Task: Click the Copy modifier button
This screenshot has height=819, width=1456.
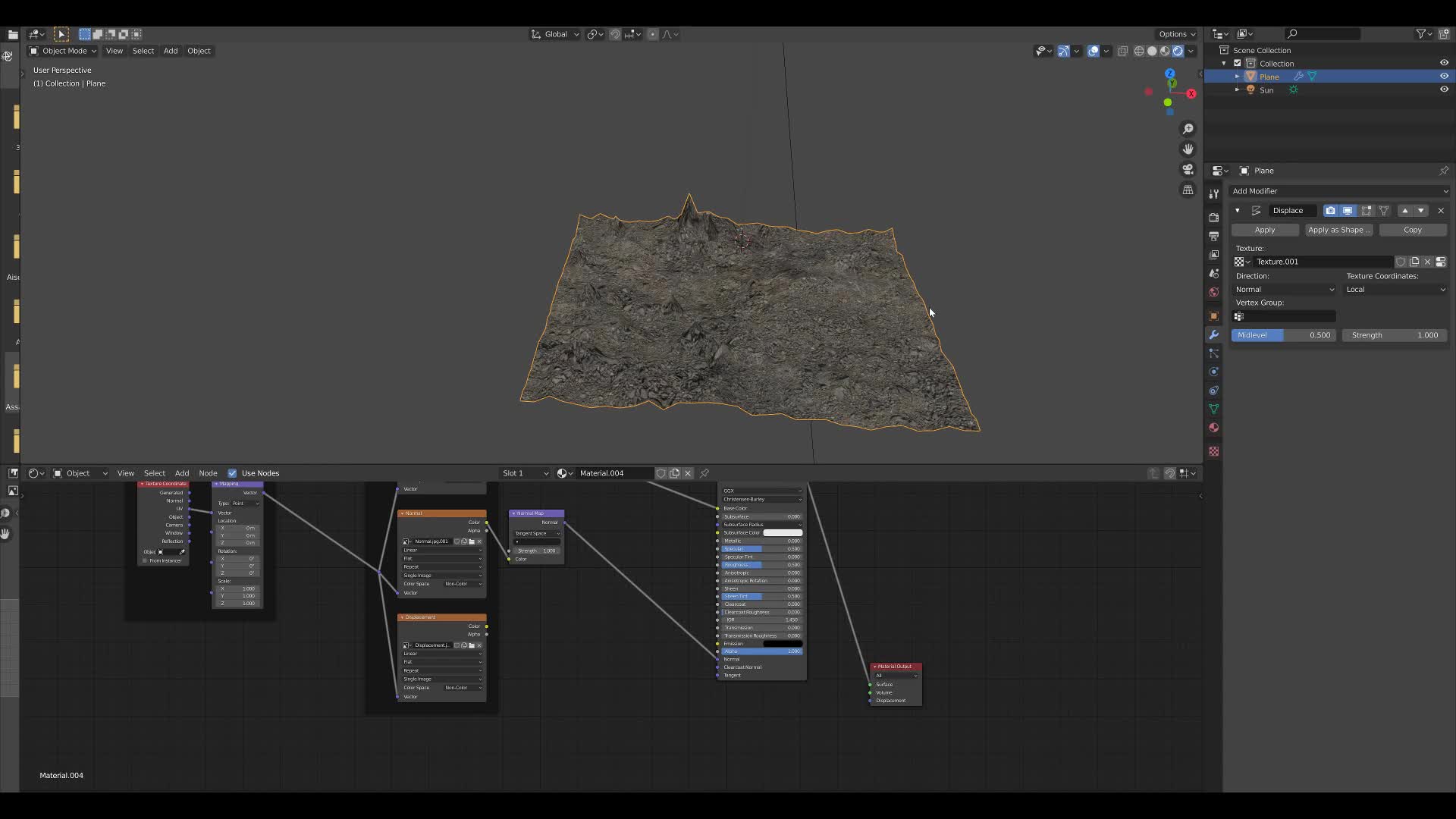Action: coord(1412,230)
